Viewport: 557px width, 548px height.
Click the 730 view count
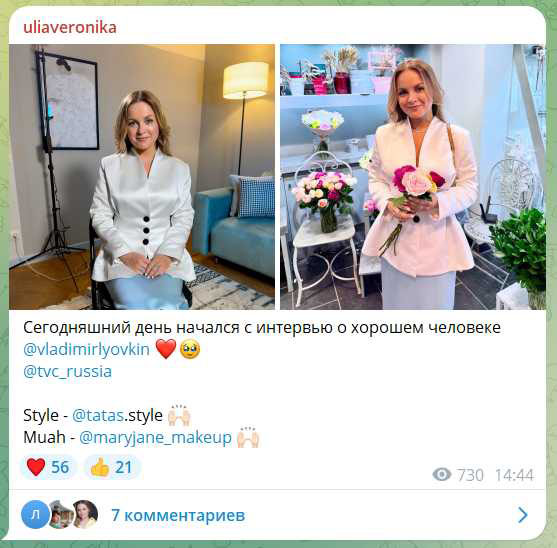click(x=470, y=475)
